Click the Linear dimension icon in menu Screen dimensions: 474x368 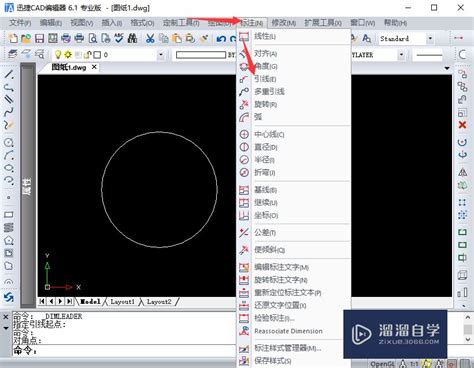[x=244, y=36]
